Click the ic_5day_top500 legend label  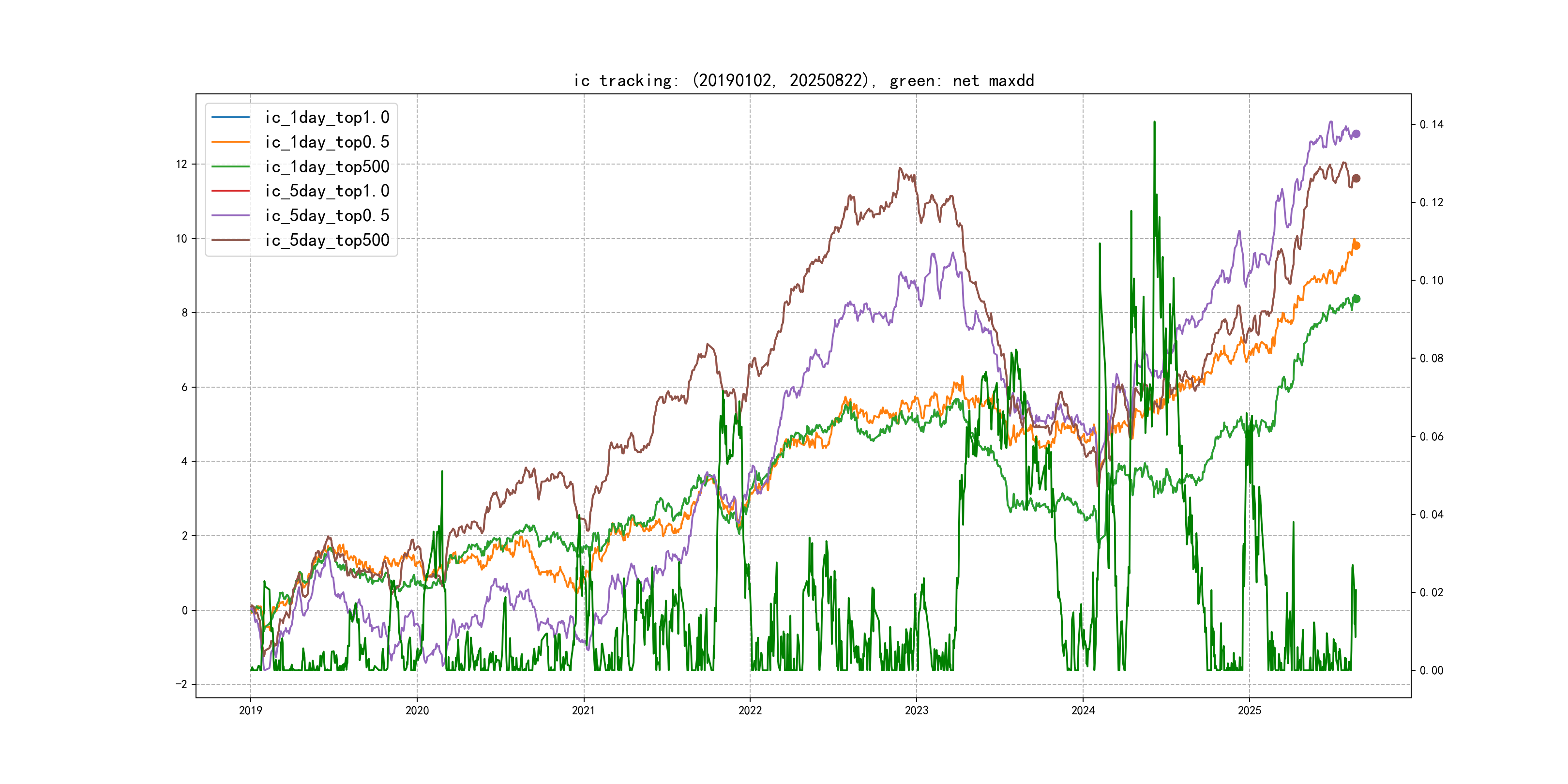(327, 240)
